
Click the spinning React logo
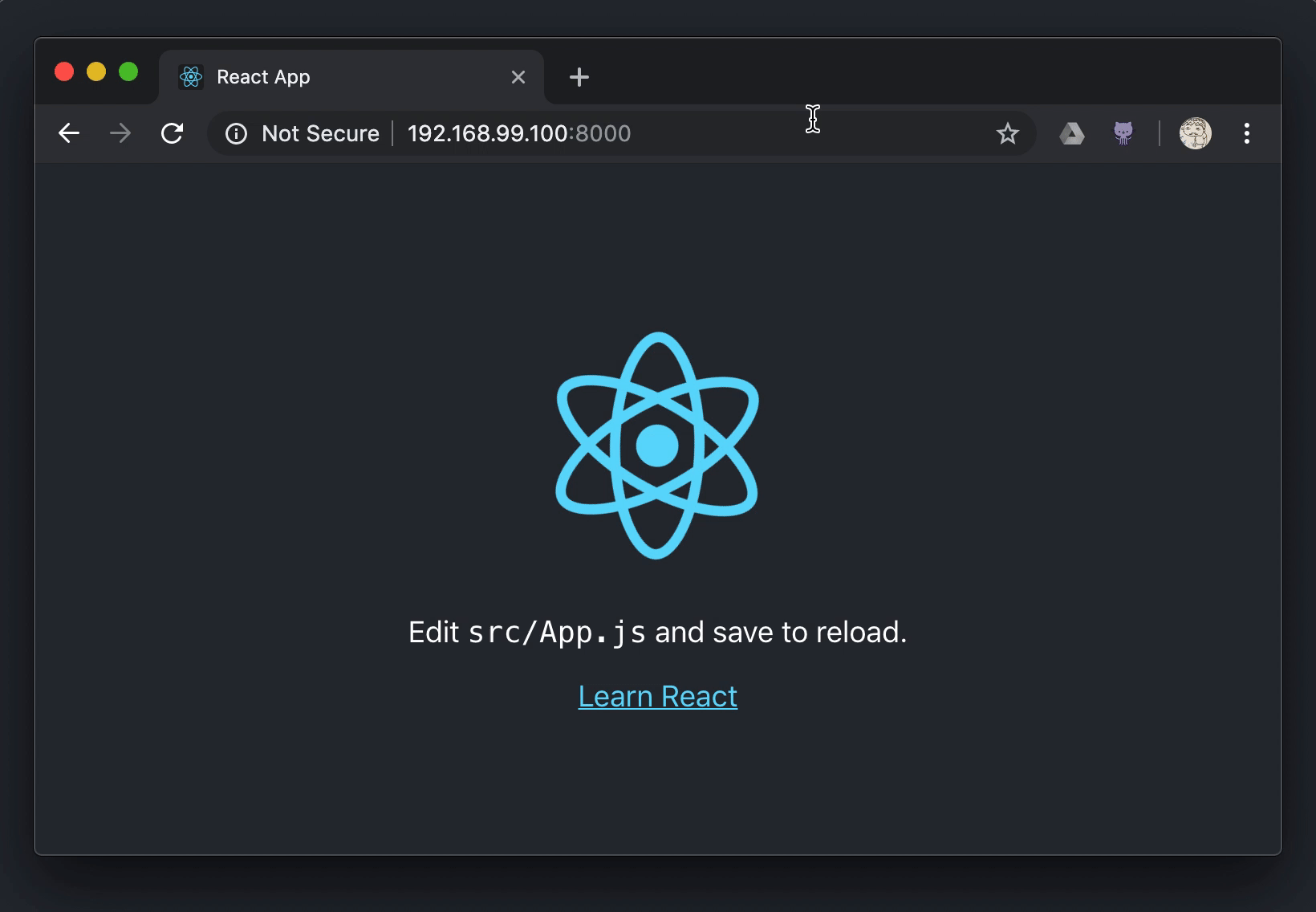(657, 446)
